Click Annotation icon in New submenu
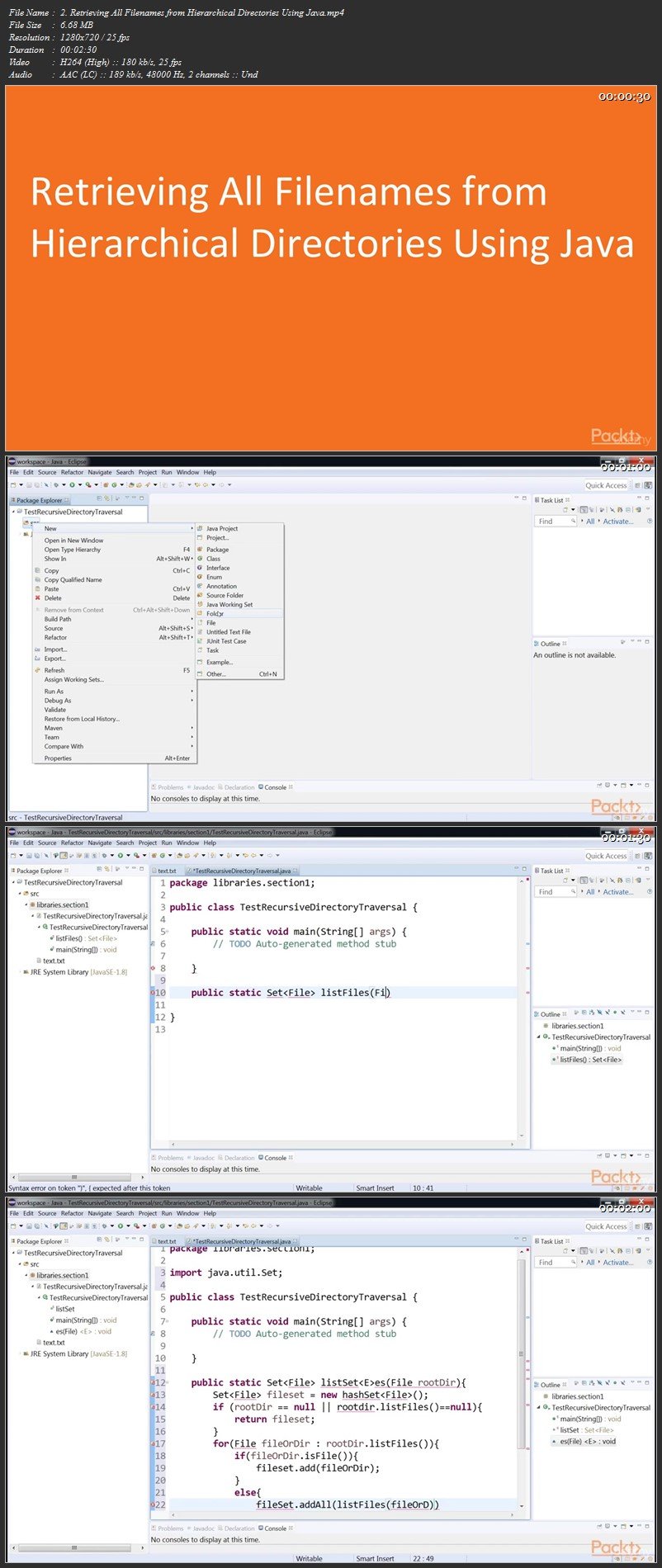This screenshot has height=1568, width=662. tap(200, 586)
